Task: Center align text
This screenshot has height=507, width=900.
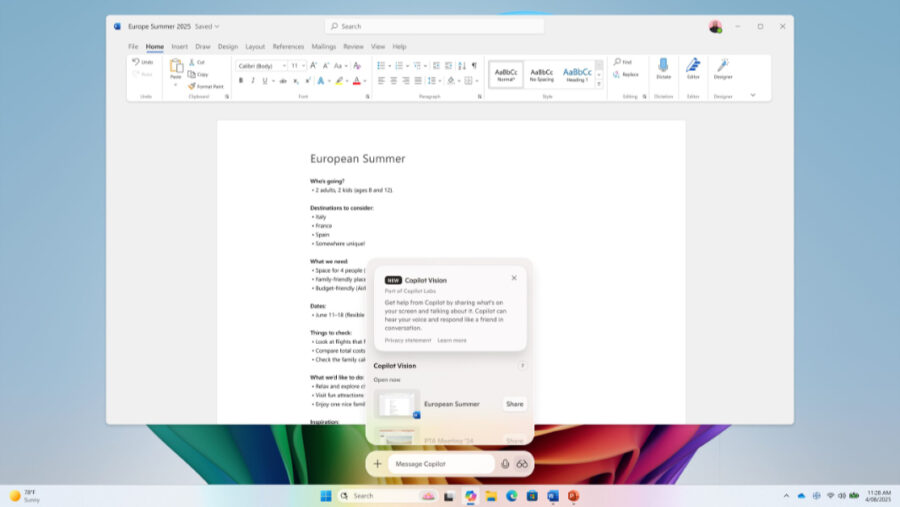Action: pyautogui.click(x=394, y=81)
